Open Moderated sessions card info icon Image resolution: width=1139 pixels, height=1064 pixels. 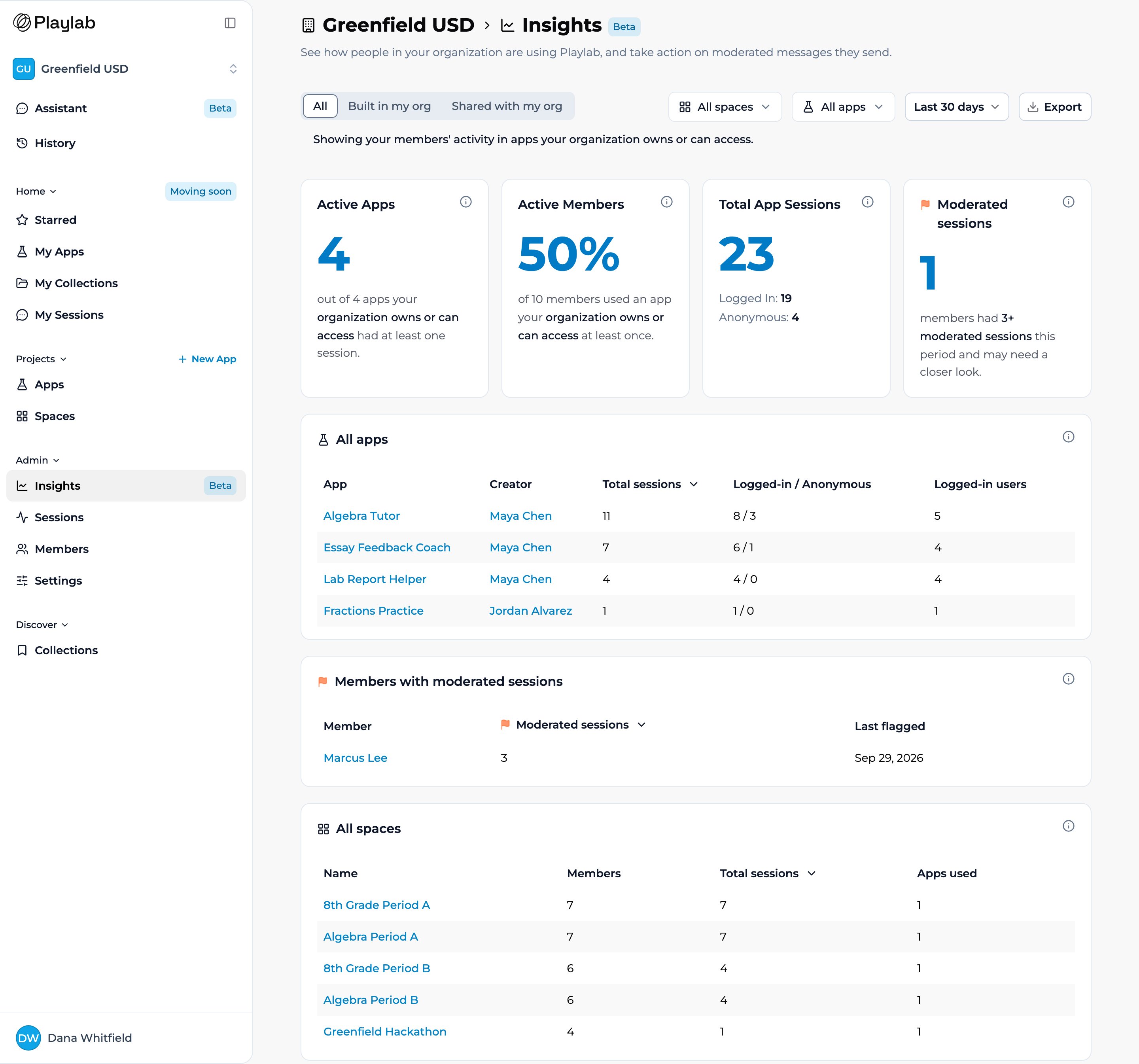point(1068,202)
